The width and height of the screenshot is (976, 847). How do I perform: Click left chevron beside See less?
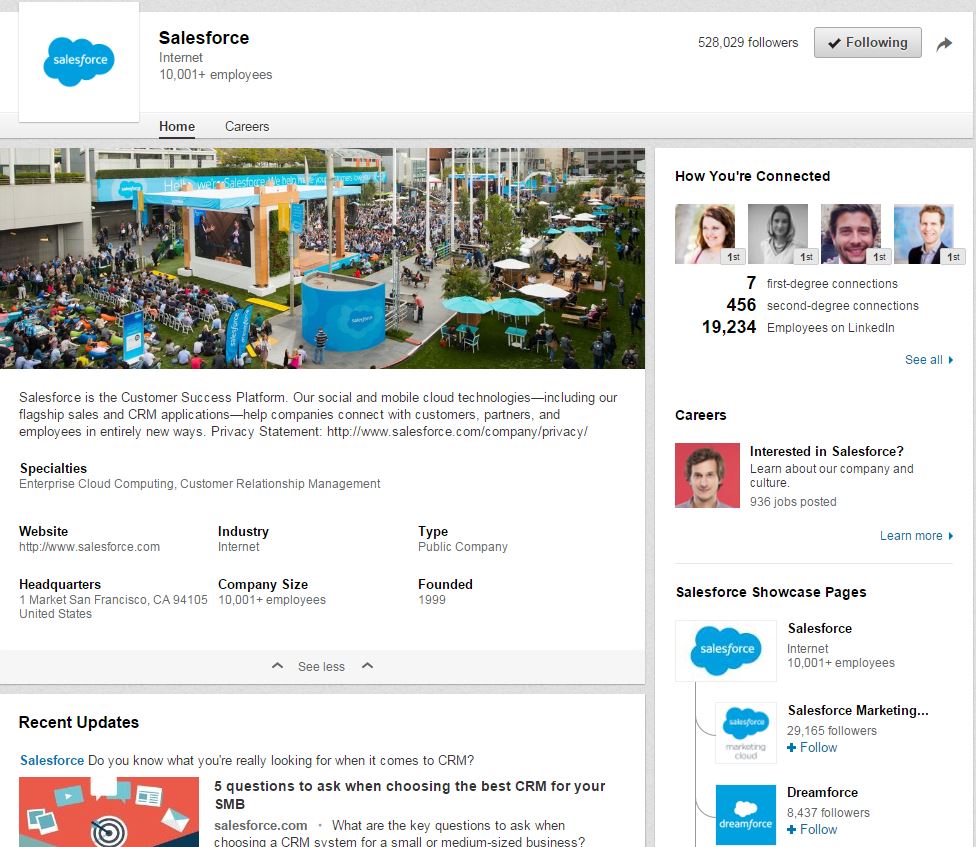(x=278, y=666)
